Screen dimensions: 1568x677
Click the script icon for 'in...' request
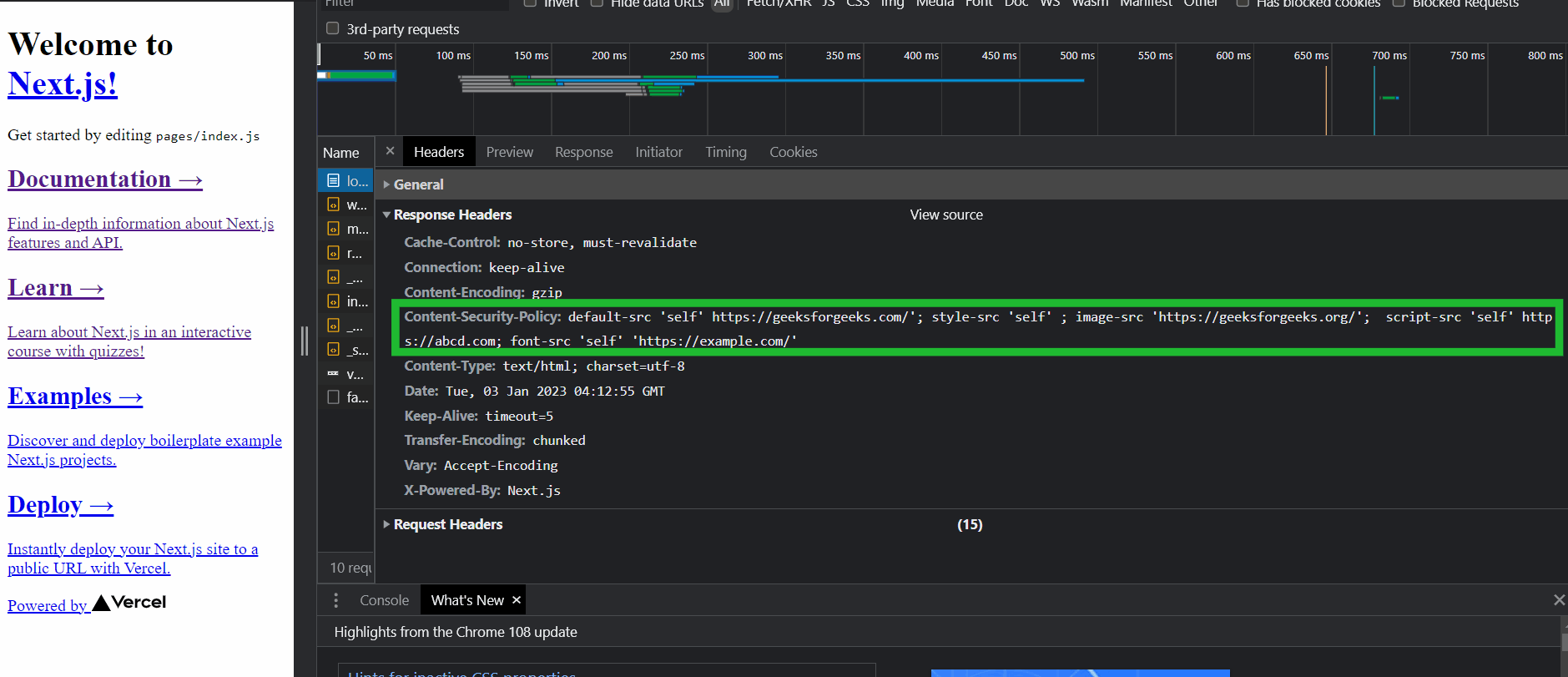333,301
